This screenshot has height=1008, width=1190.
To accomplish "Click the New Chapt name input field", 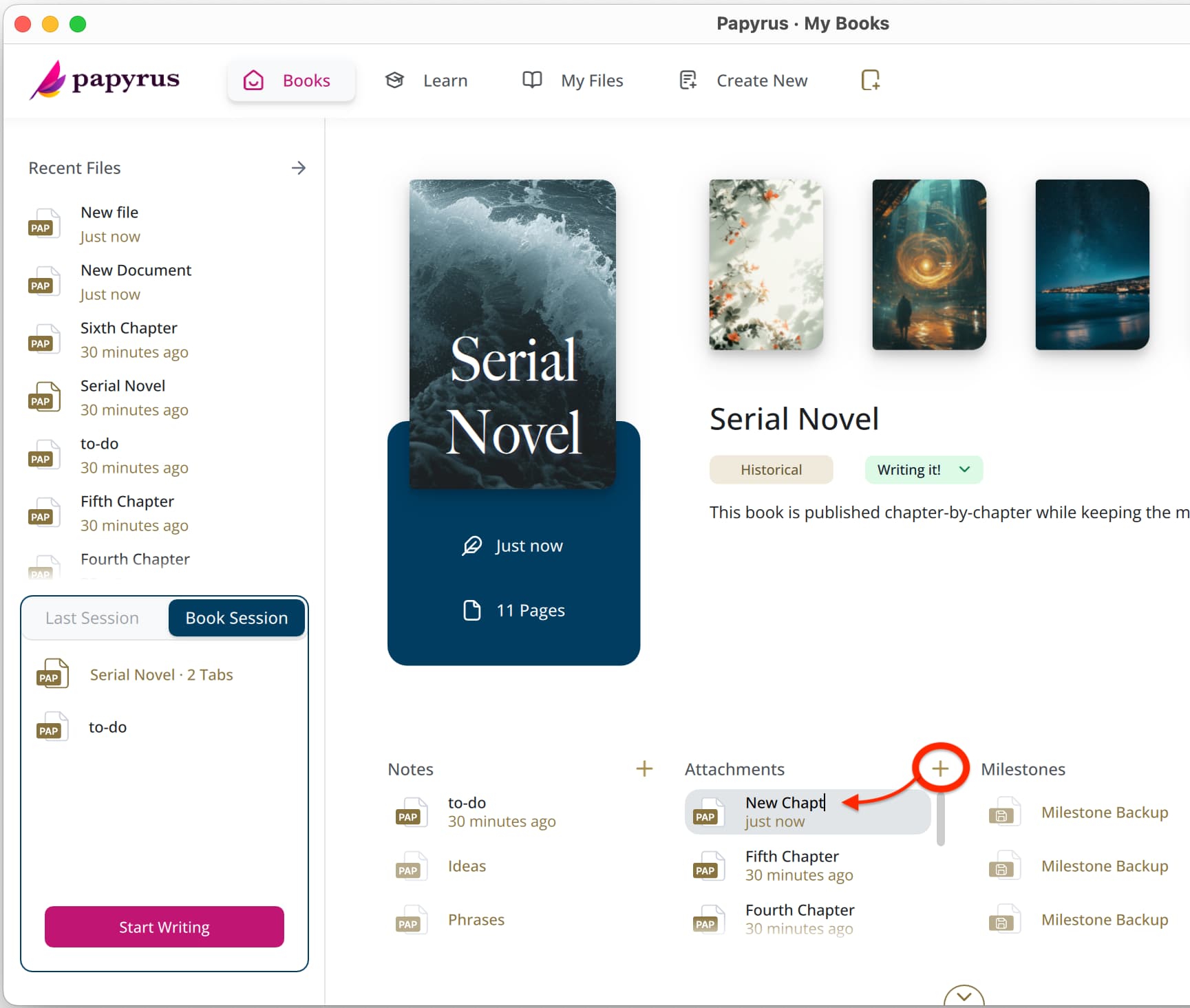I will click(x=785, y=802).
